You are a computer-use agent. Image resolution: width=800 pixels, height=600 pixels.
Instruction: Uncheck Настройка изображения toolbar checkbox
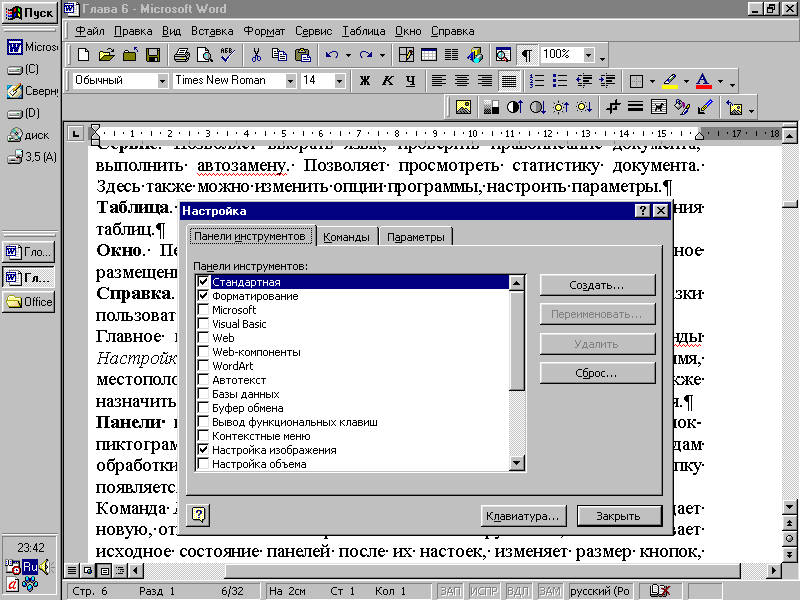click(203, 449)
